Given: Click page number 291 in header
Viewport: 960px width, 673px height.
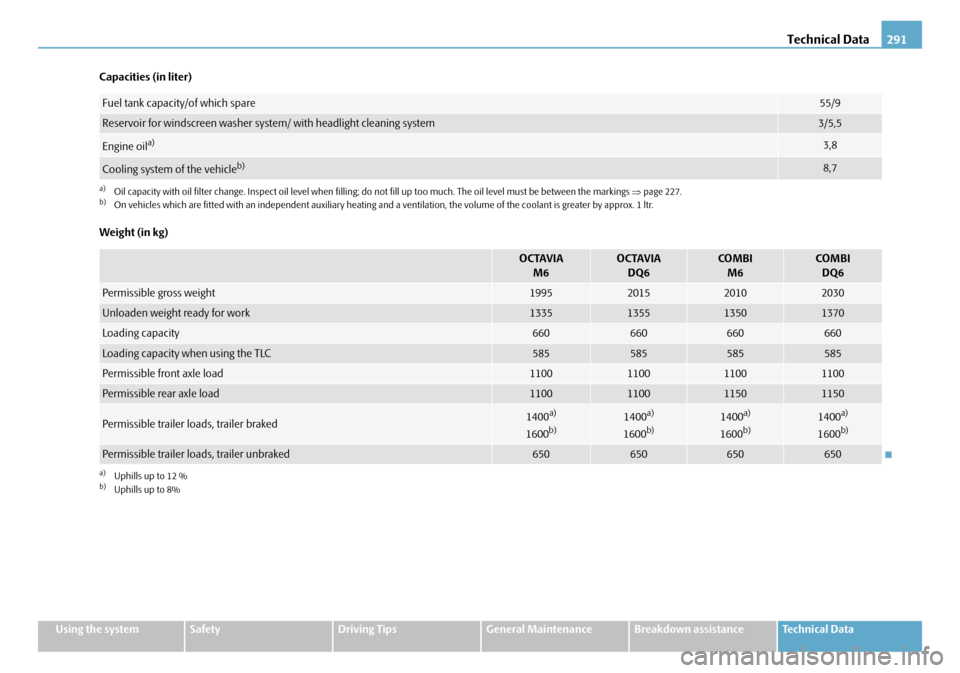Looking at the screenshot, I should pyautogui.click(x=902, y=36).
